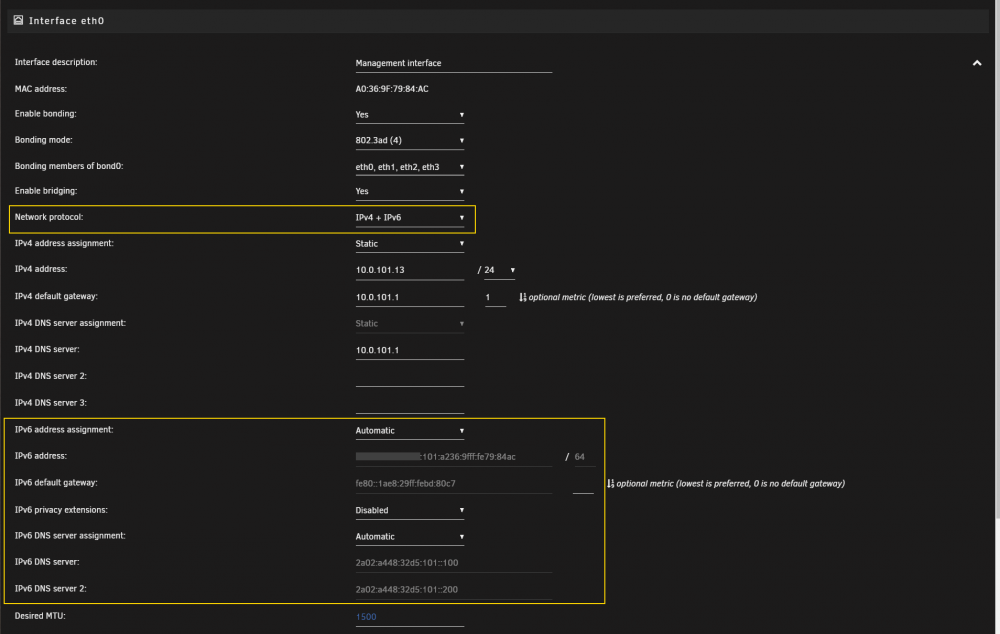Open the Enable bonding dropdown
This screenshot has width=1000, height=634.
(x=409, y=115)
